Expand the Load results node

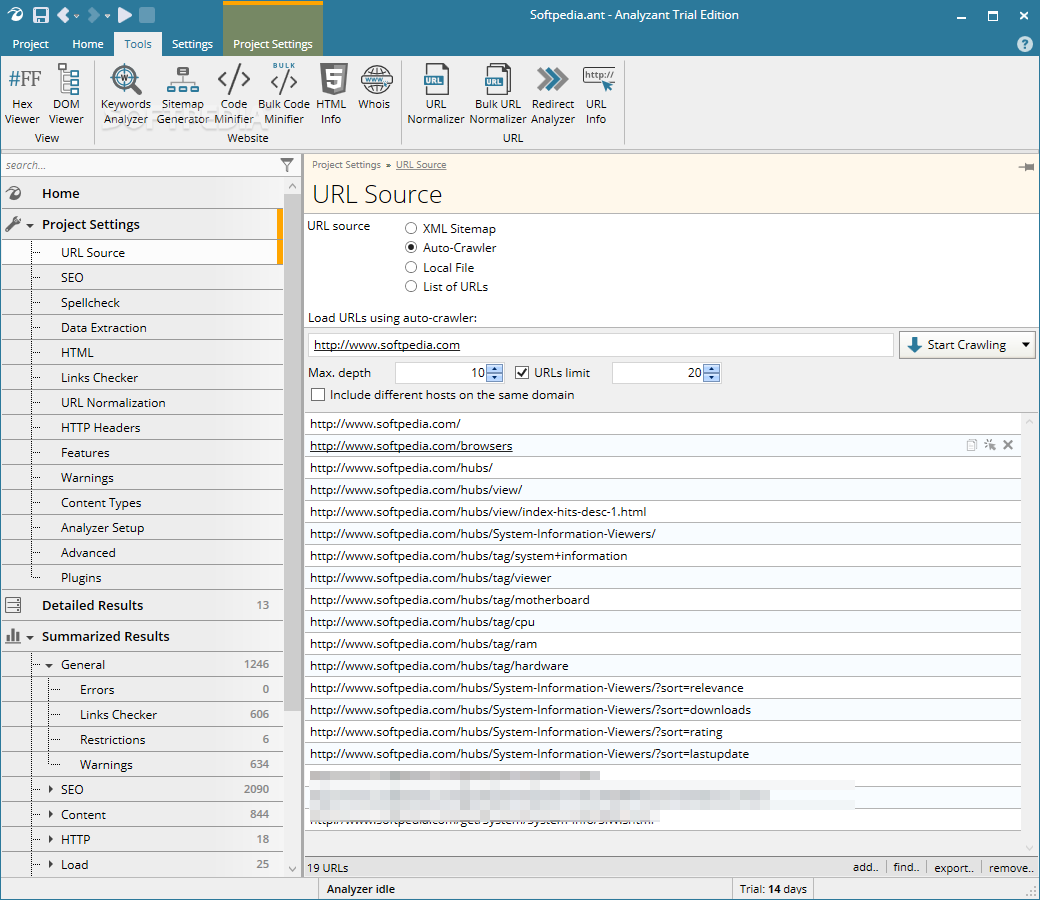click(50, 864)
